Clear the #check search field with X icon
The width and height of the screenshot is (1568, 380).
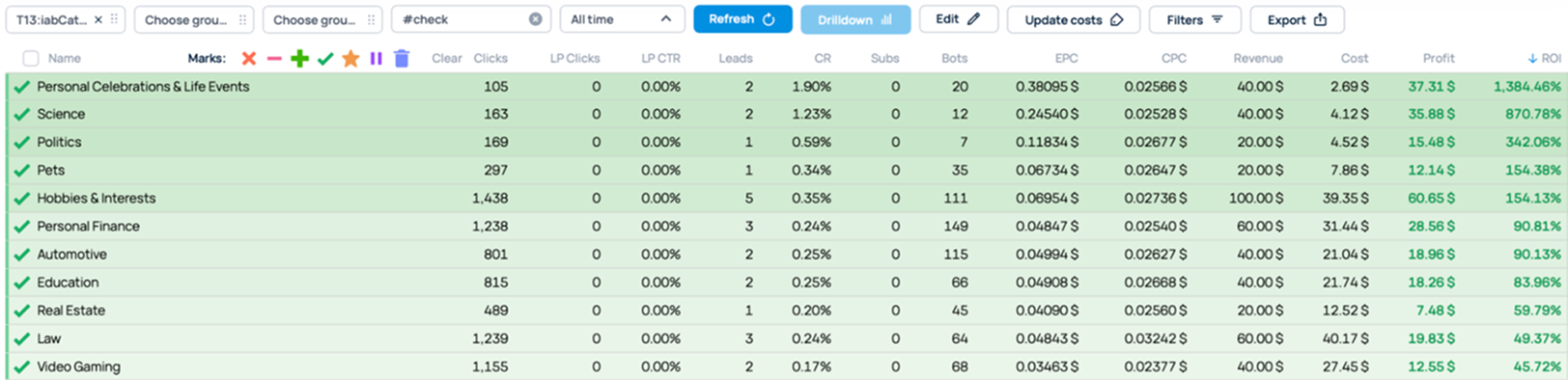(x=536, y=19)
